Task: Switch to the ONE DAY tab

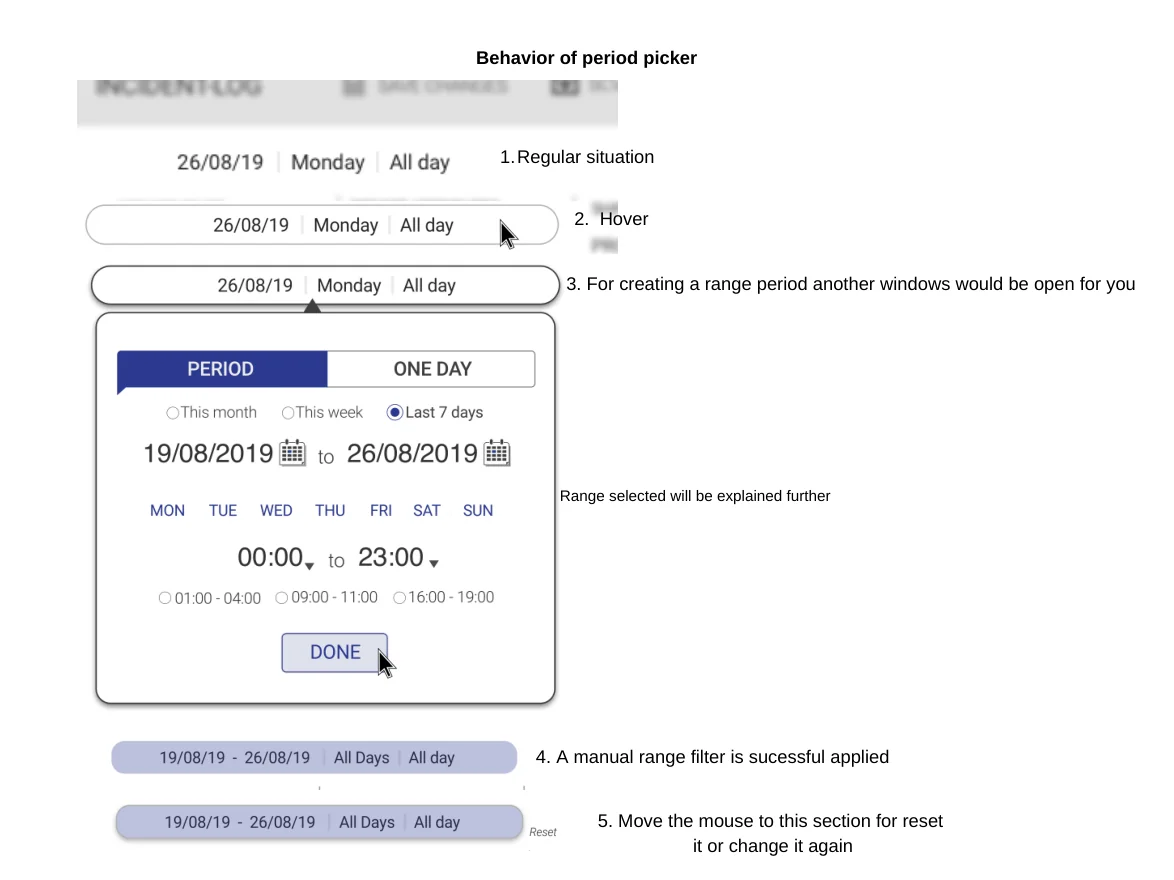Action: click(x=431, y=369)
